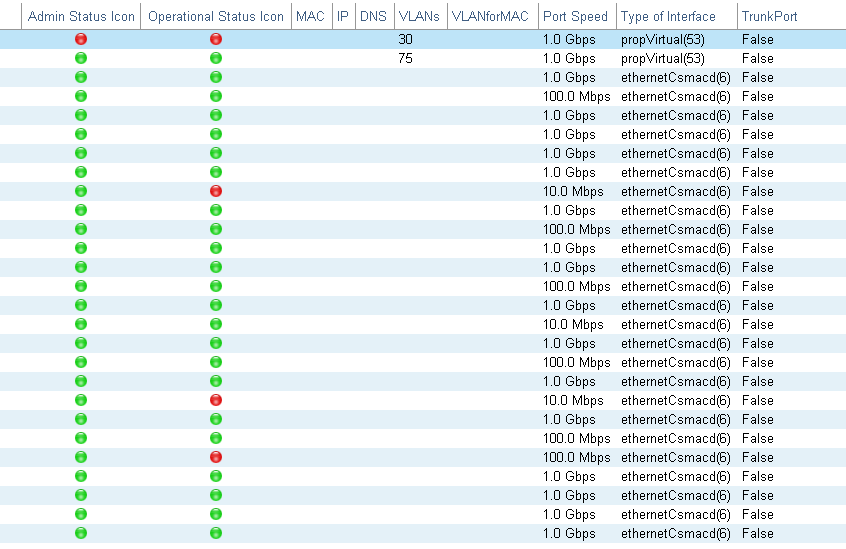Click 100.0 Mbps speed in first 100.0 Mbps row
Screen dimensions: 846x549
click(x=576, y=97)
